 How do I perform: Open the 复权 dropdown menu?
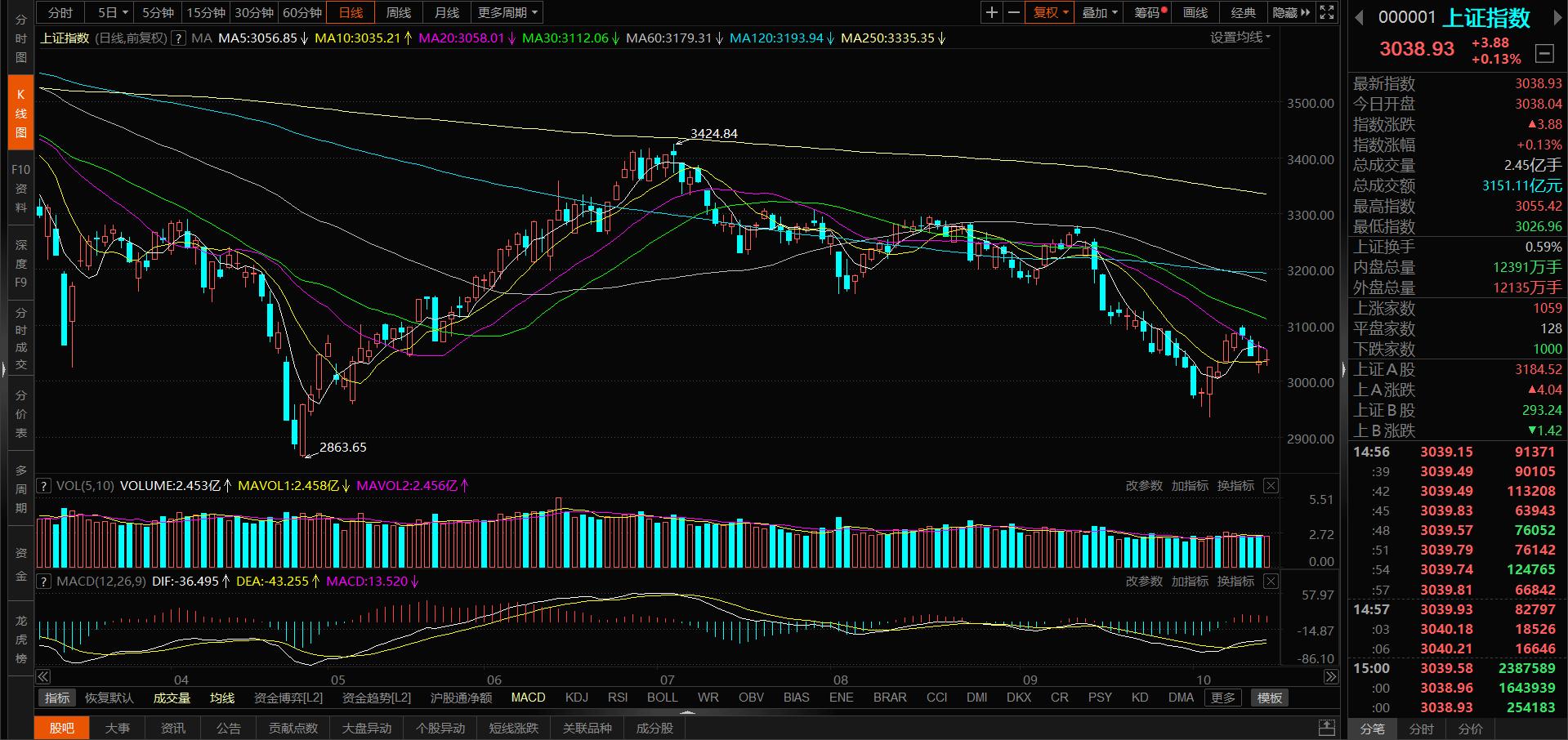pyautogui.click(x=1051, y=12)
